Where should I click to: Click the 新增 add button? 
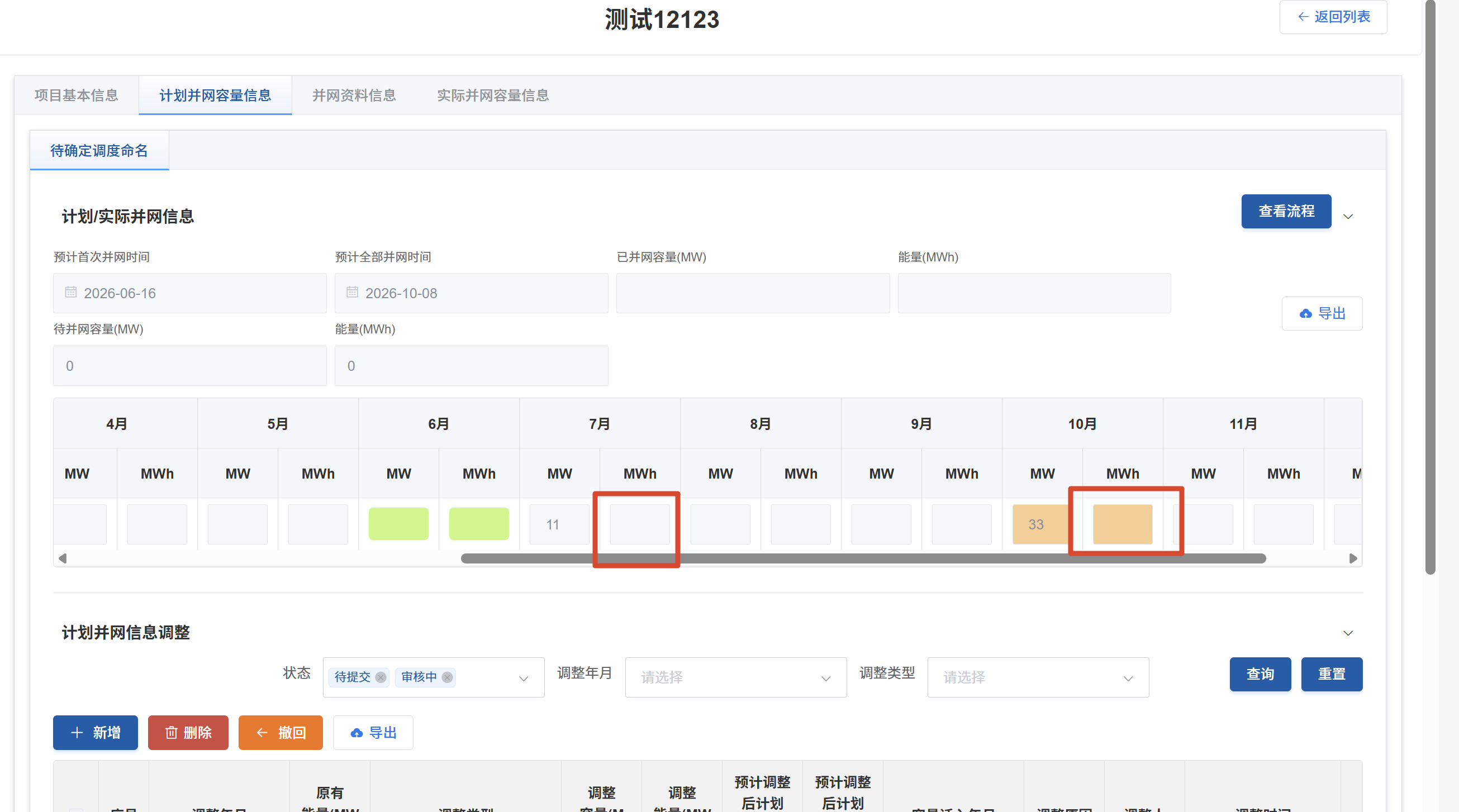96,733
